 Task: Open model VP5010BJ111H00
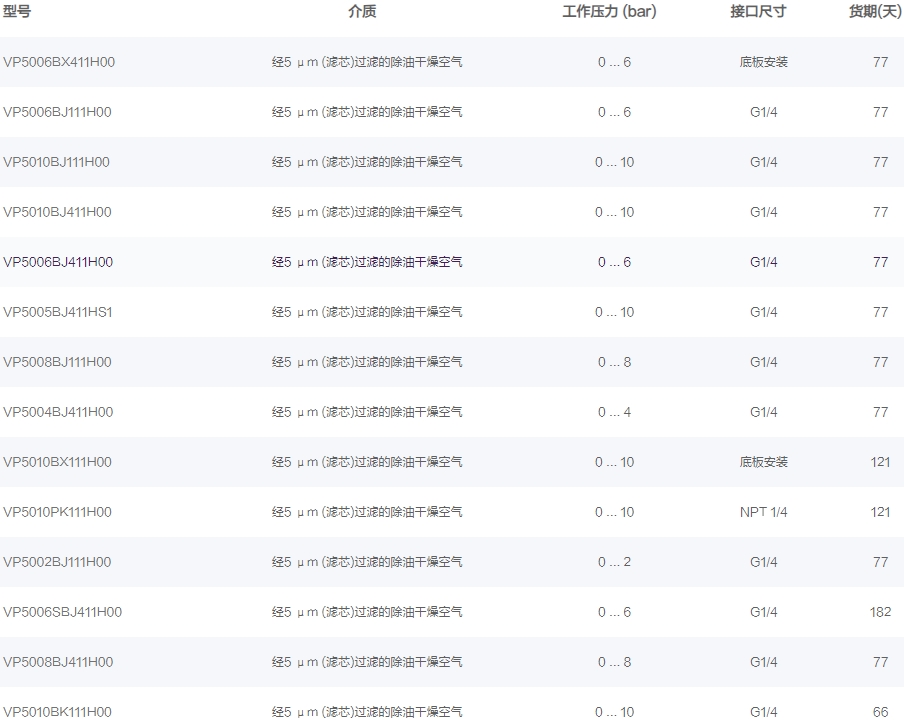tap(56, 162)
